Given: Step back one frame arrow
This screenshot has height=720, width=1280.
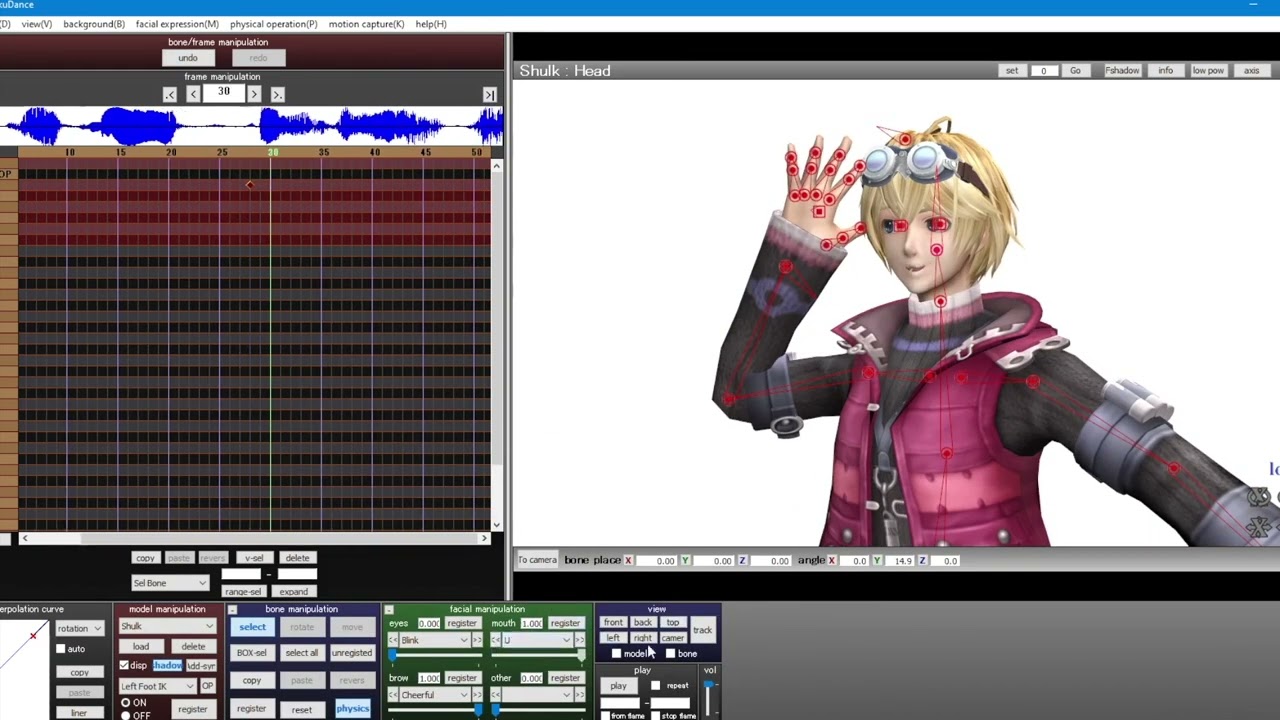Looking at the screenshot, I should [x=193, y=94].
